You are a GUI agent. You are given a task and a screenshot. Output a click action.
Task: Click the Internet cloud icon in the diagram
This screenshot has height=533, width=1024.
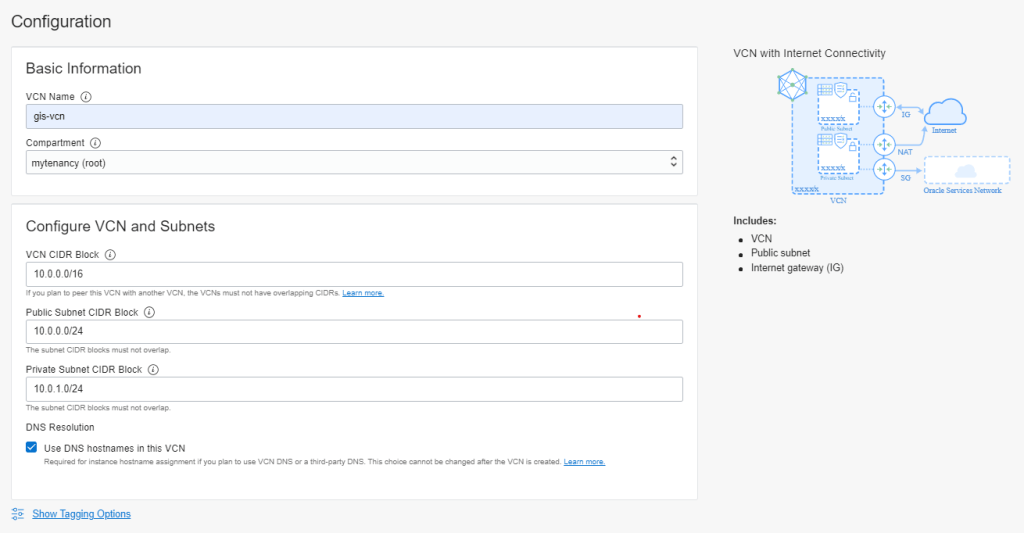944,111
